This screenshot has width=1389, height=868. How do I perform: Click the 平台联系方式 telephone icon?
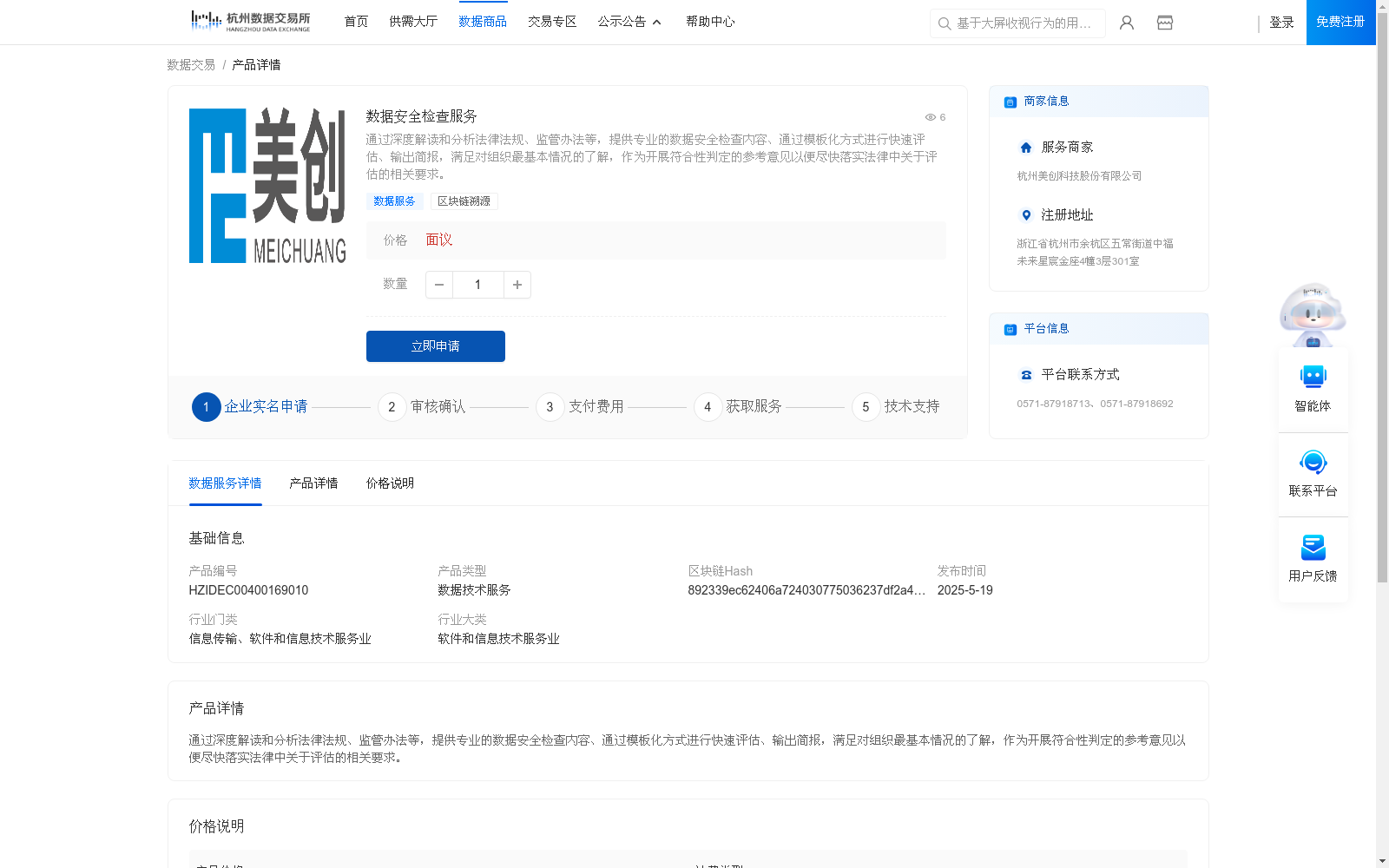pos(1026,375)
